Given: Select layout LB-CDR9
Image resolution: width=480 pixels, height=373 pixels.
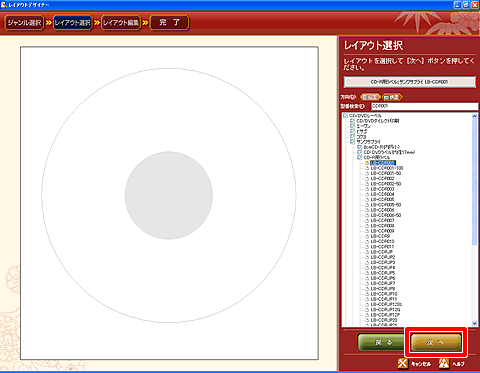Looking at the screenshot, I should (380, 236).
